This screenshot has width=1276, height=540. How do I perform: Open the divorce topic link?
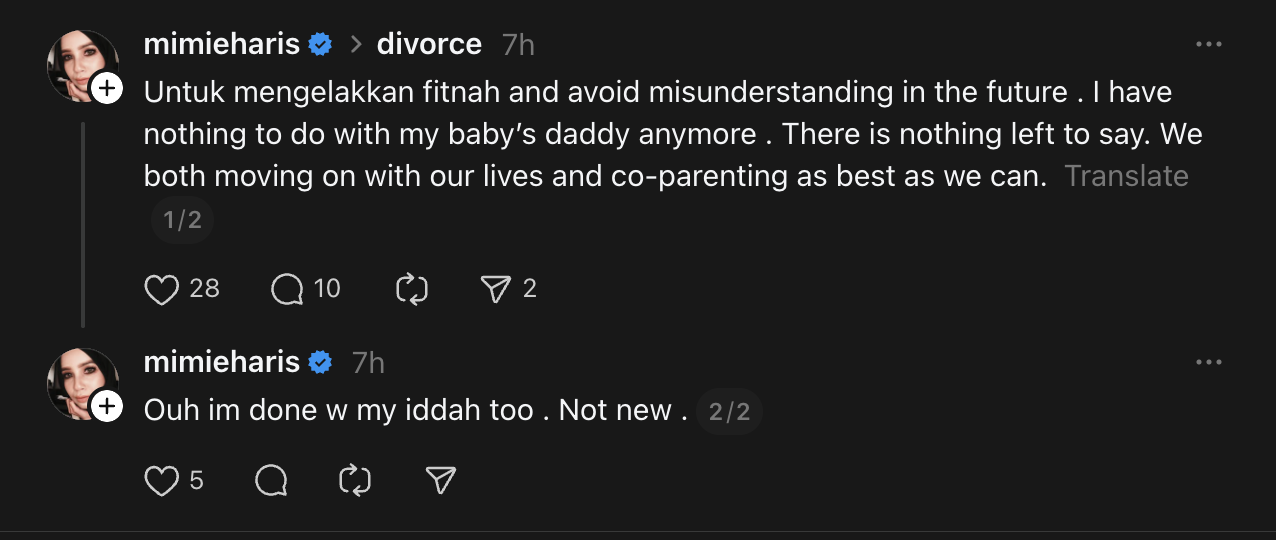[x=429, y=45]
